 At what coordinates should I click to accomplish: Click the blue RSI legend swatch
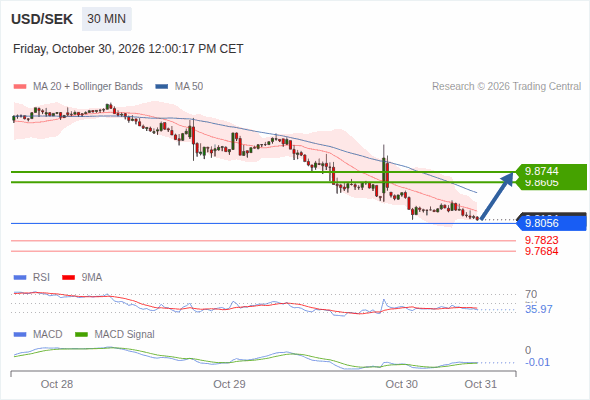20,278
